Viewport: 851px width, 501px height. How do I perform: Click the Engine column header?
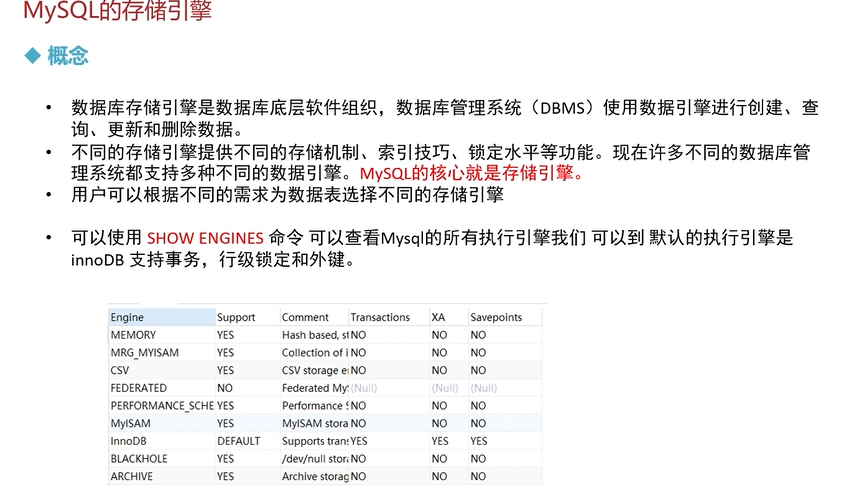162,317
